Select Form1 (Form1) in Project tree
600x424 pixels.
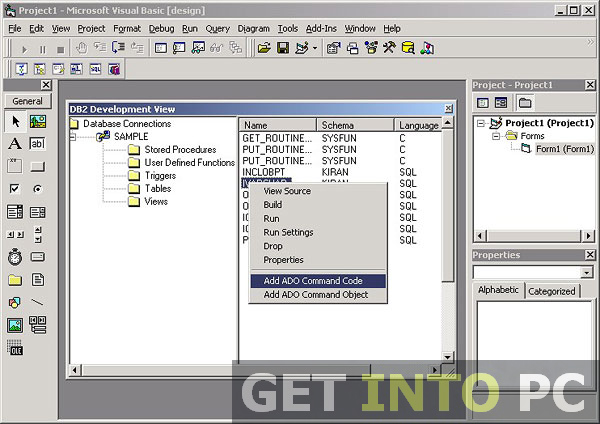pos(564,149)
